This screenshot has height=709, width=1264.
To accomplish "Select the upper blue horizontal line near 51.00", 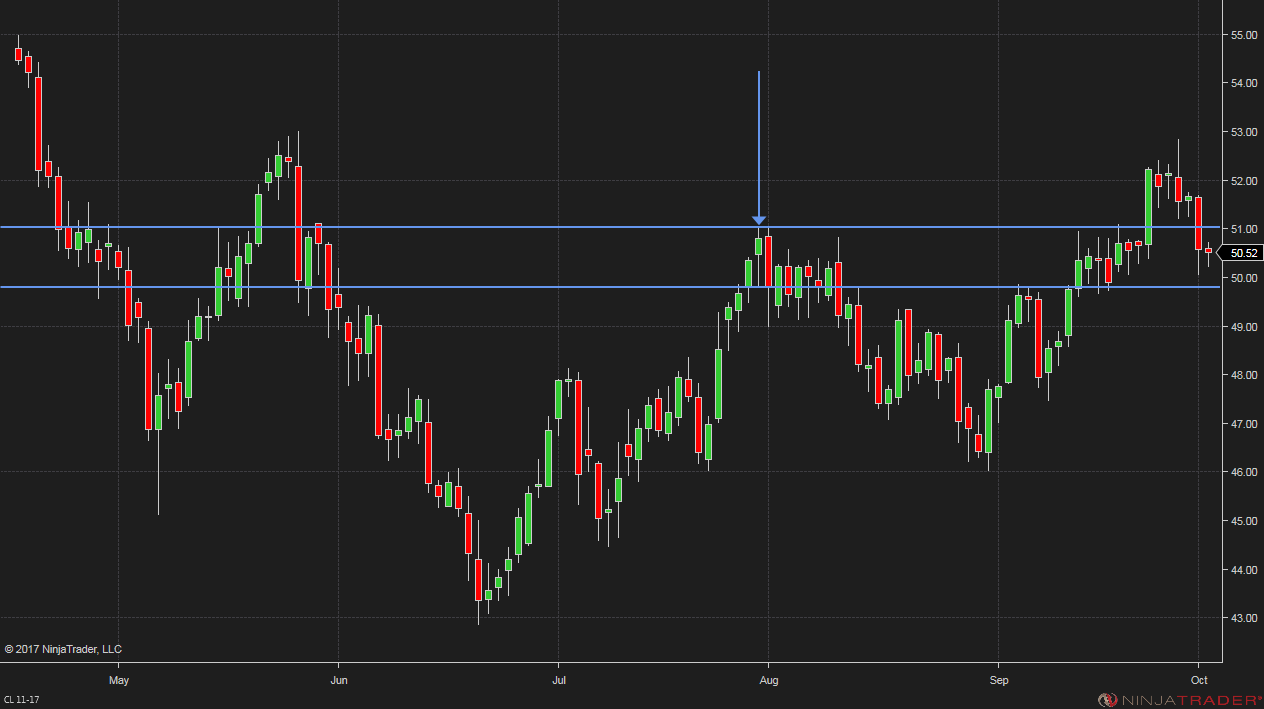I will [x=610, y=227].
